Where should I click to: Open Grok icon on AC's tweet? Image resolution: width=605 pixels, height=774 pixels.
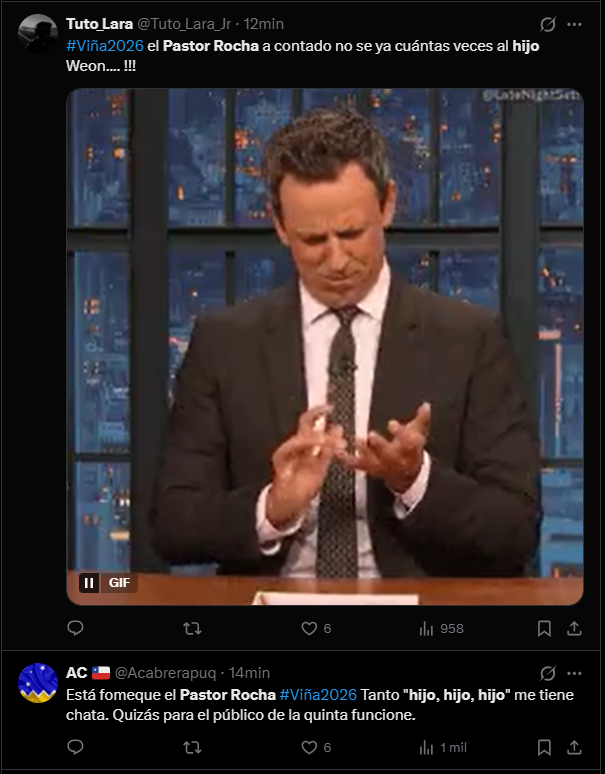[x=547, y=673]
